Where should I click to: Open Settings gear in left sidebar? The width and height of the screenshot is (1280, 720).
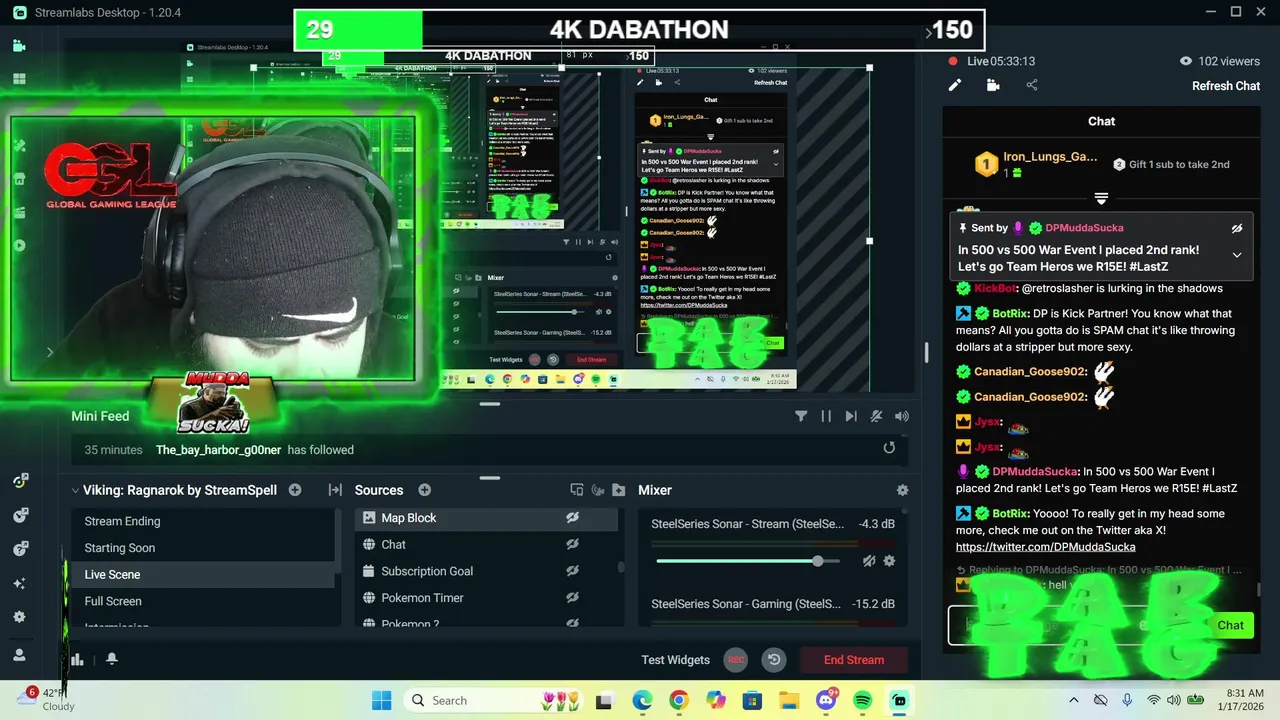pyautogui.click(x=19, y=617)
